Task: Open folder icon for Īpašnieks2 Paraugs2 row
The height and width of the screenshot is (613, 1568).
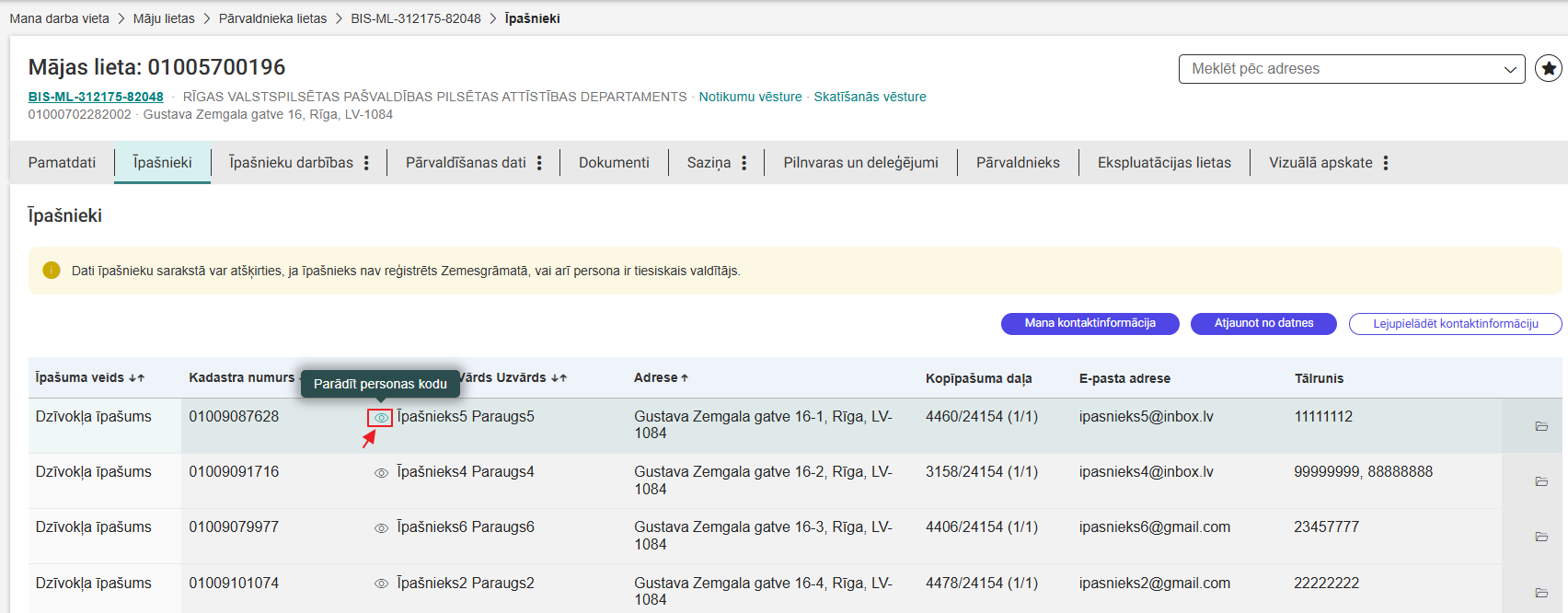Action: coord(1541,593)
